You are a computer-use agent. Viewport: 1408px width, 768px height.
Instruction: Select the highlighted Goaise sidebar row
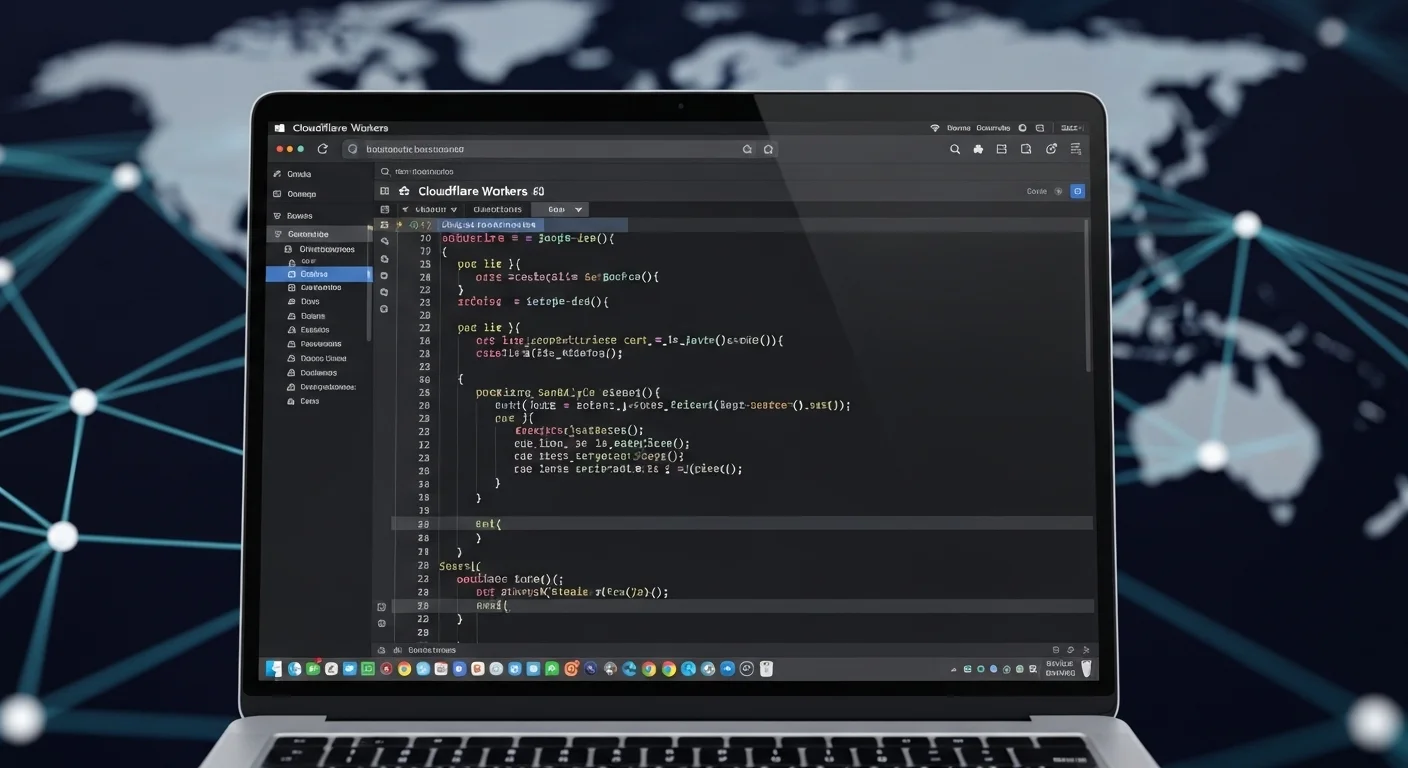tap(318, 274)
